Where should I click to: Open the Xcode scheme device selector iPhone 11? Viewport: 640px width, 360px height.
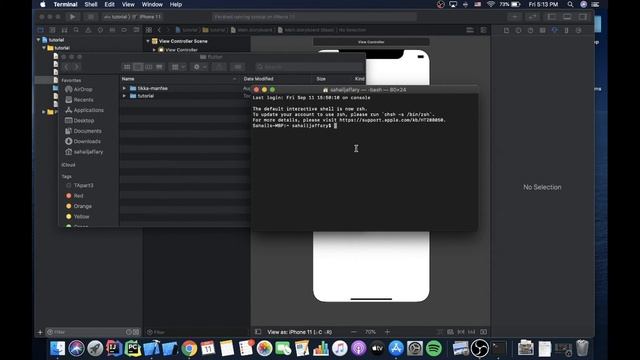click(149, 17)
